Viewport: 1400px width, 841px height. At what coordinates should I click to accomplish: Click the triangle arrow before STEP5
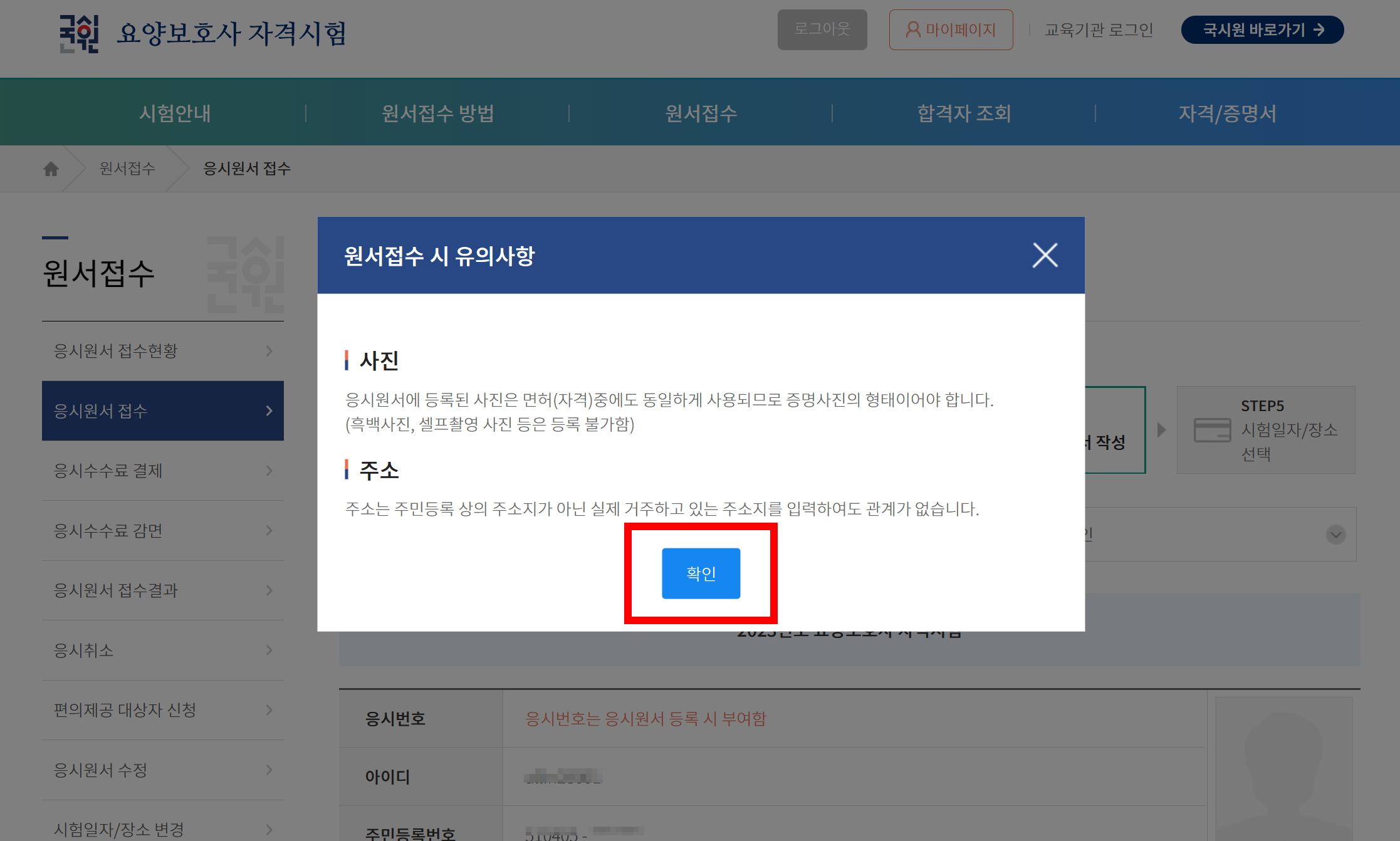click(1161, 430)
